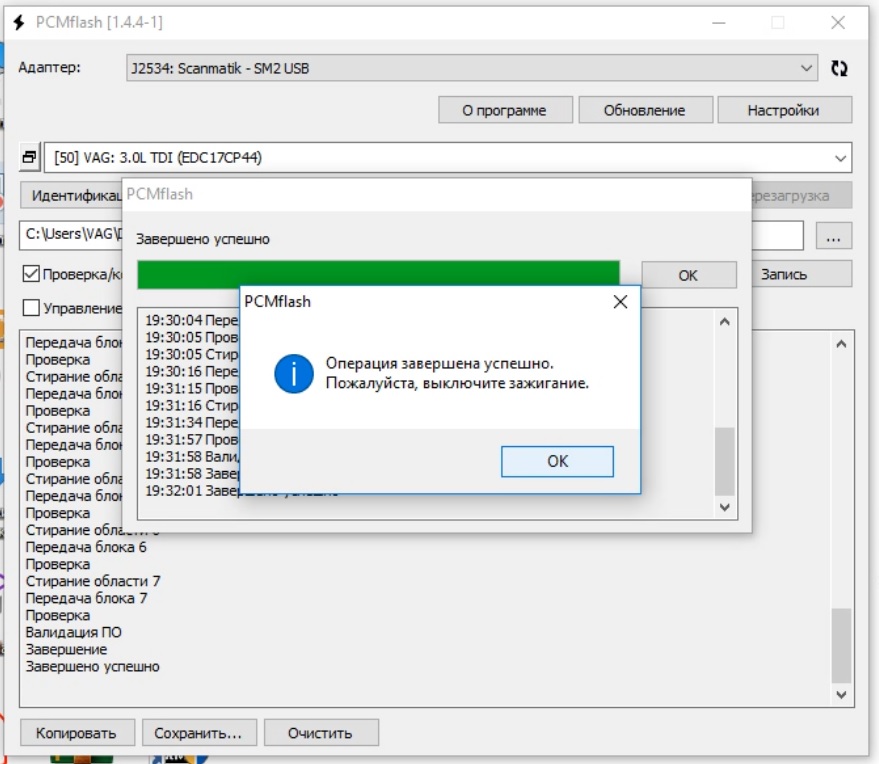Select log line Стирание области 7
This screenshot has width=879, height=764.
(93, 581)
